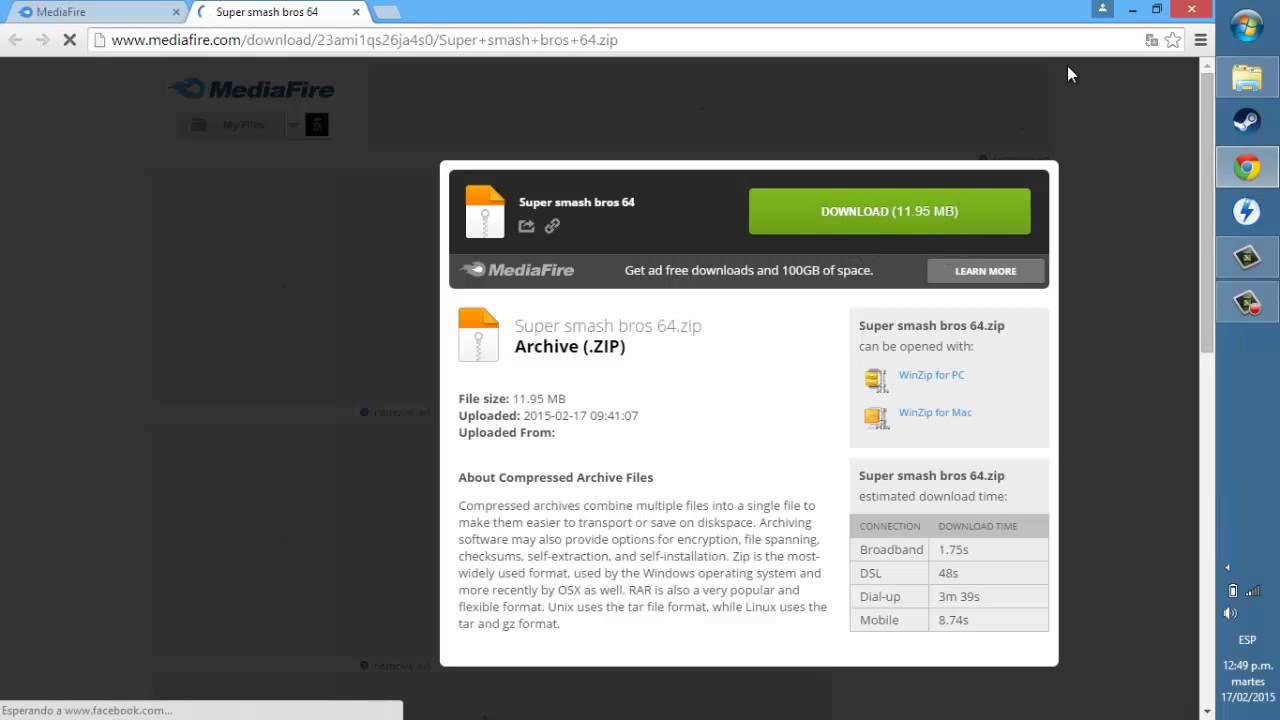
Task: Click the fifth taskbar app icon below lightning bolt
Action: [x=1247, y=258]
